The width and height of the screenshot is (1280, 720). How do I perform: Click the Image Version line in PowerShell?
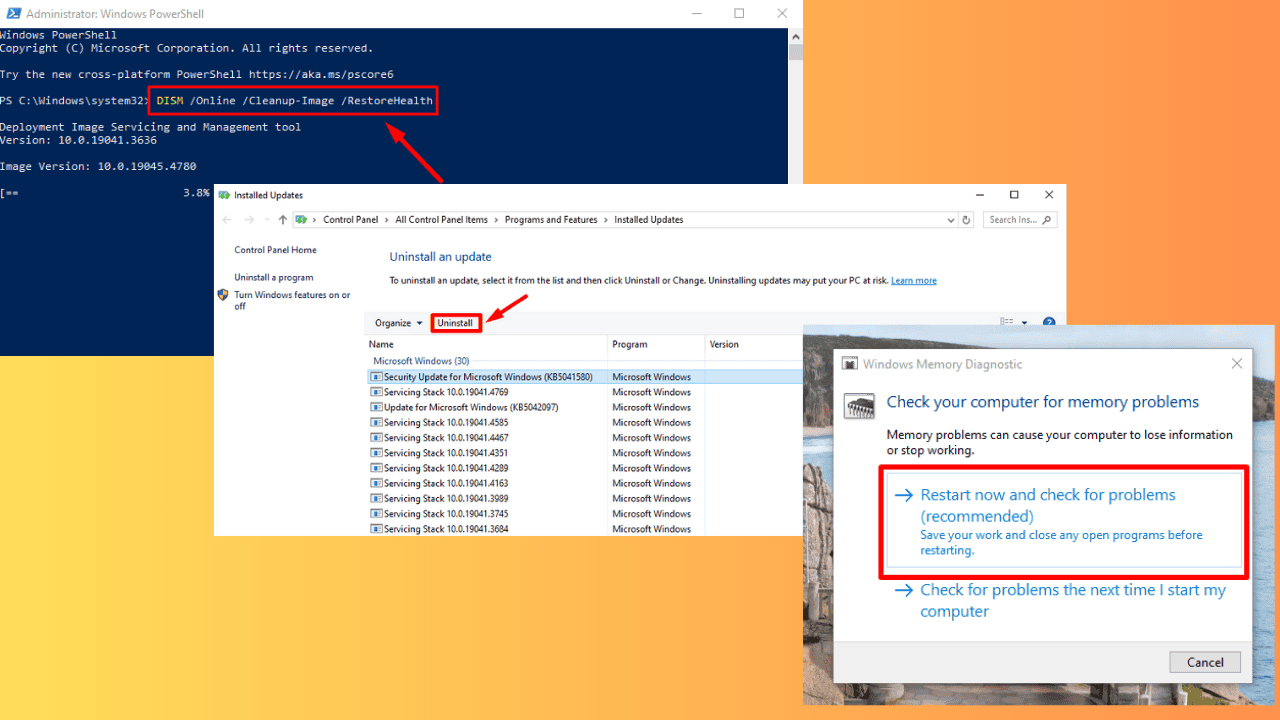pos(98,166)
